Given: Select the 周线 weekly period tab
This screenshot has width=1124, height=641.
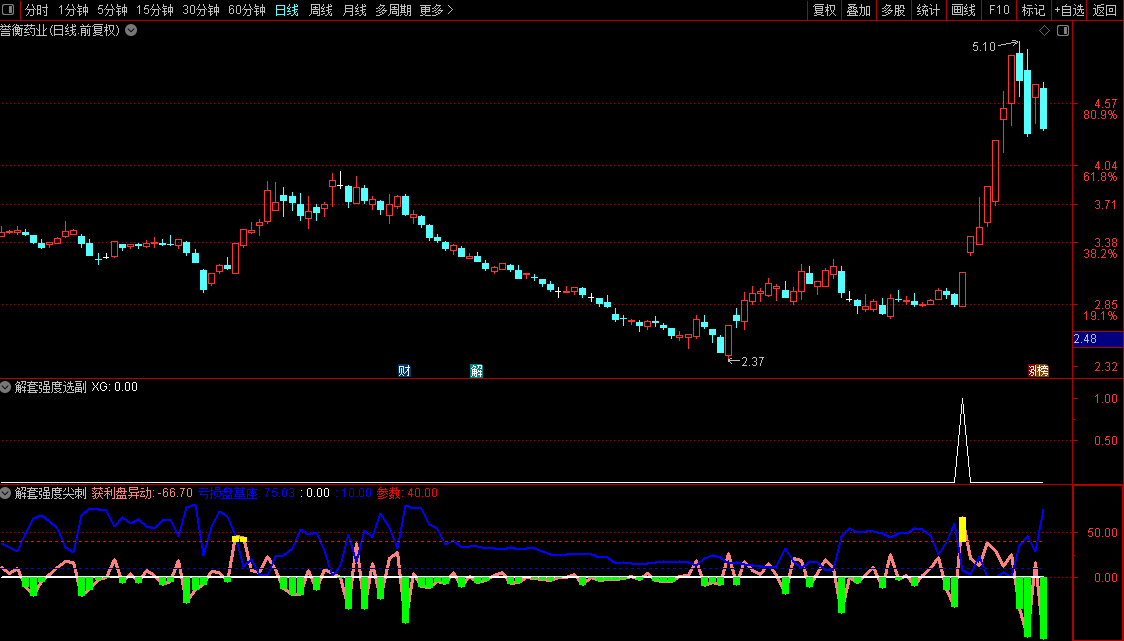Looking at the screenshot, I should click(x=320, y=10).
